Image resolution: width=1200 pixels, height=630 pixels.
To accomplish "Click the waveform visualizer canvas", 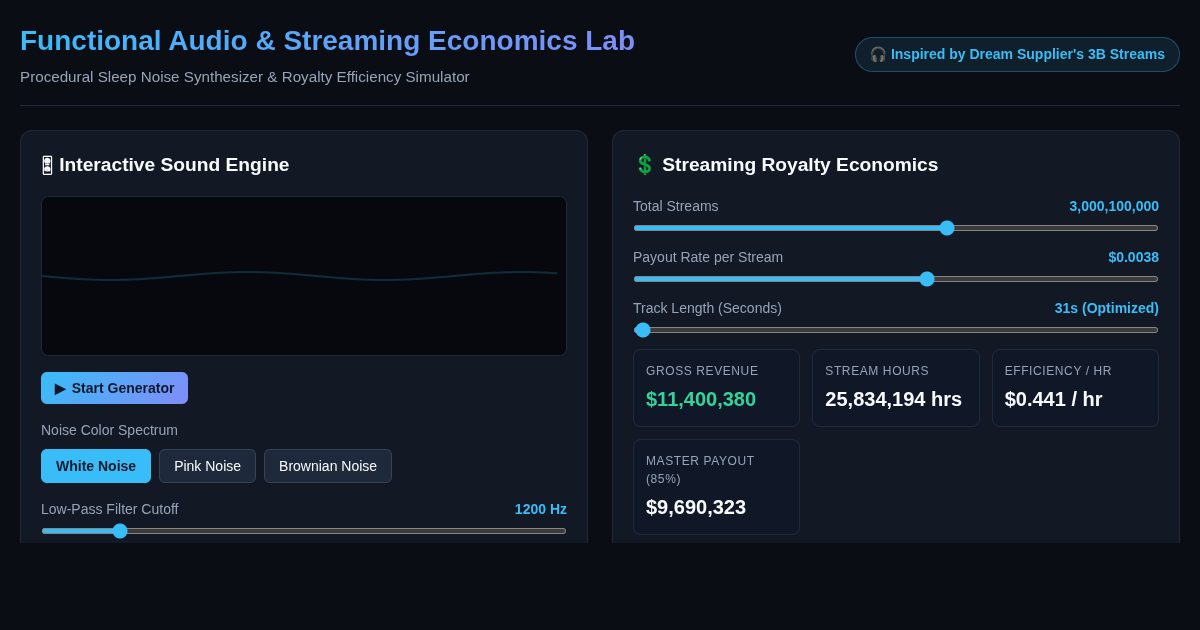I will [x=304, y=276].
